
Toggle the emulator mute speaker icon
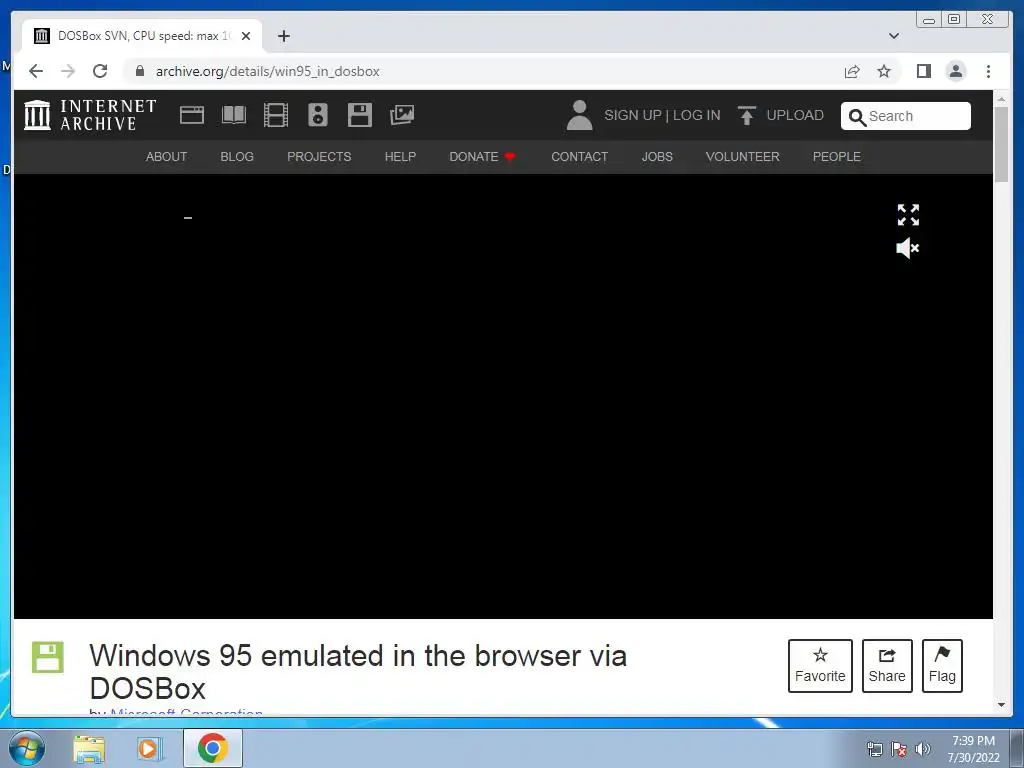tap(908, 248)
